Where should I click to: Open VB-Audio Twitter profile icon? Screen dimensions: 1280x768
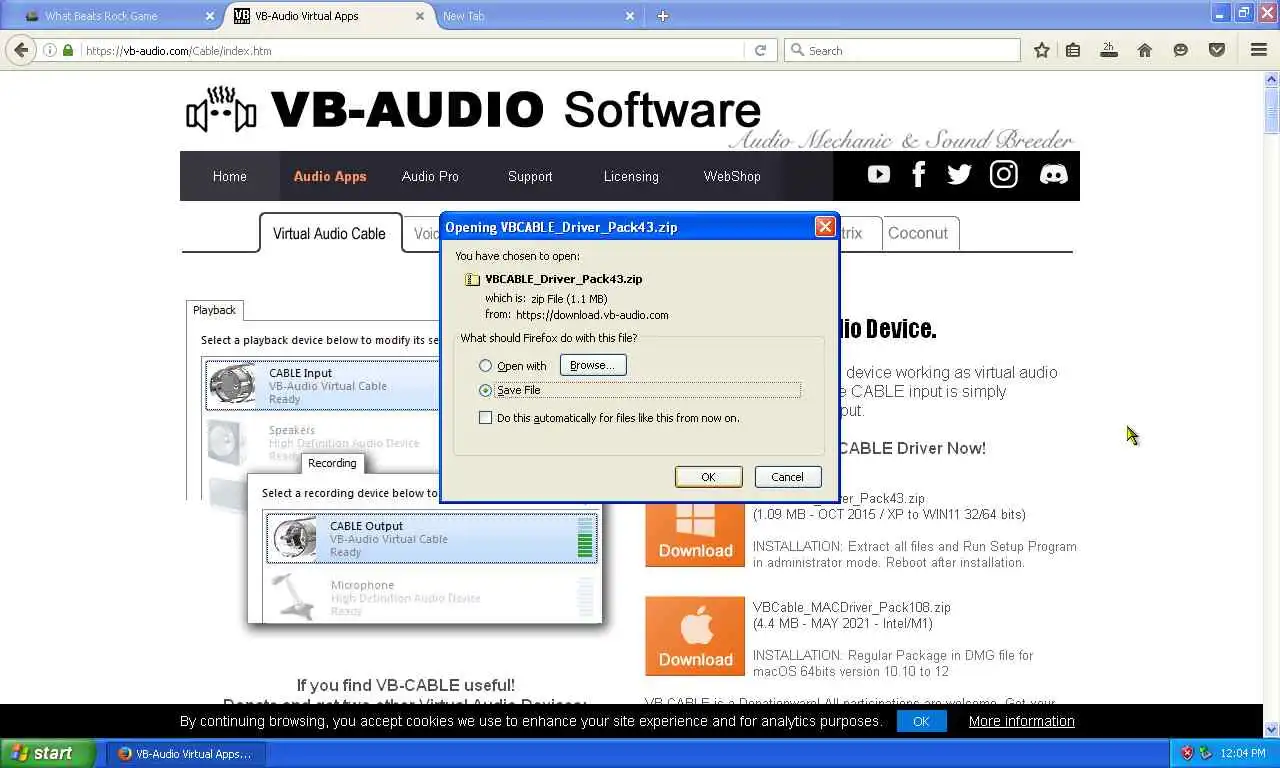click(x=959, y=175)
